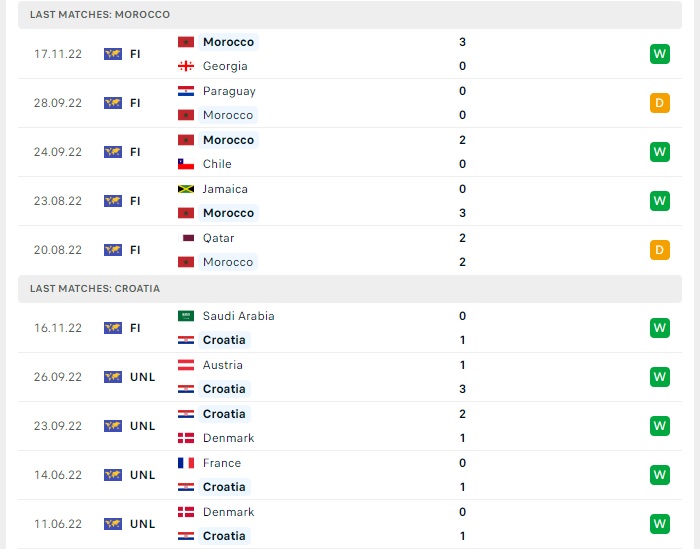Select the Croatia vs Denmark 23.09.22 match row
Screen dimensions: 700x549
350,426
